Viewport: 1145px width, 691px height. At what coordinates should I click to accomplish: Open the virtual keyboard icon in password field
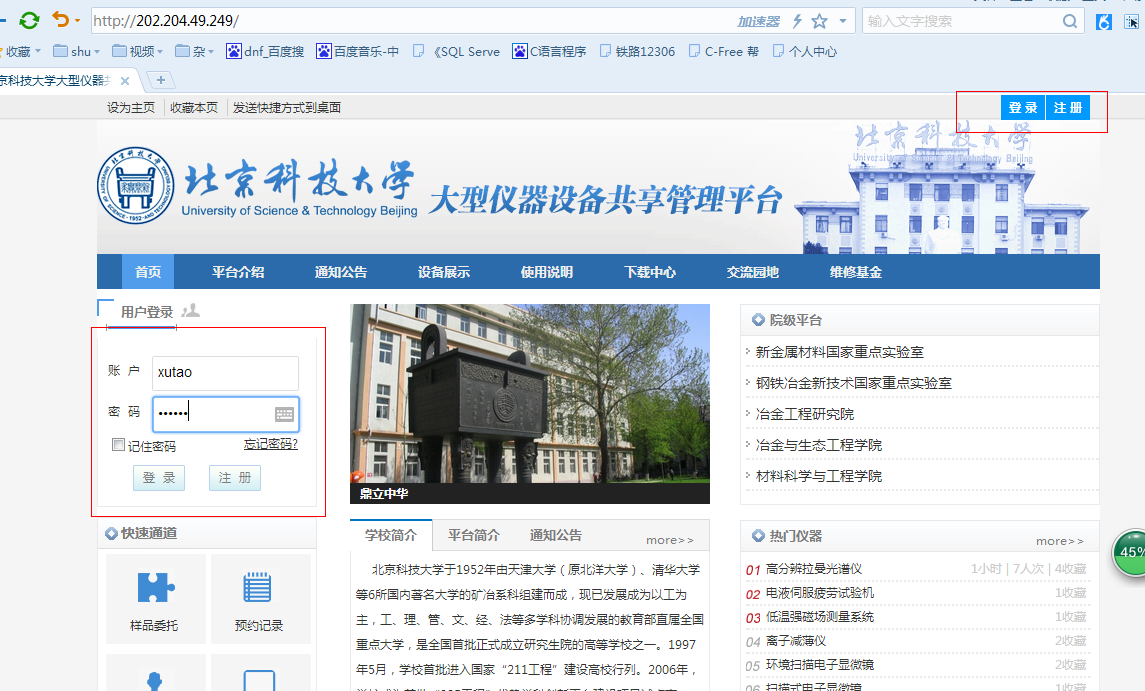[284, 414]
